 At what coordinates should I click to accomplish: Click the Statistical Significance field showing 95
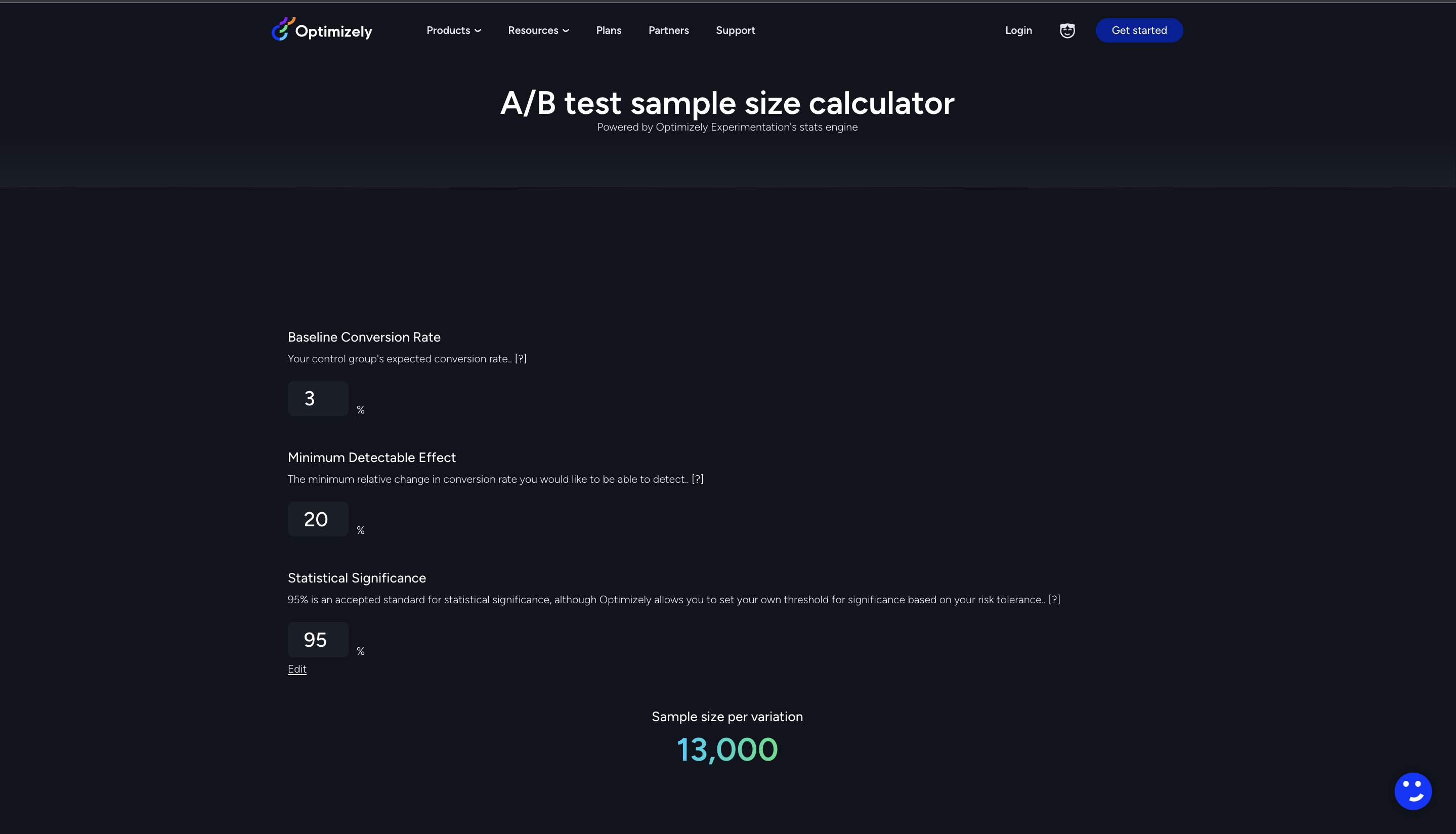pyautogui.click(x=317, y=639)
